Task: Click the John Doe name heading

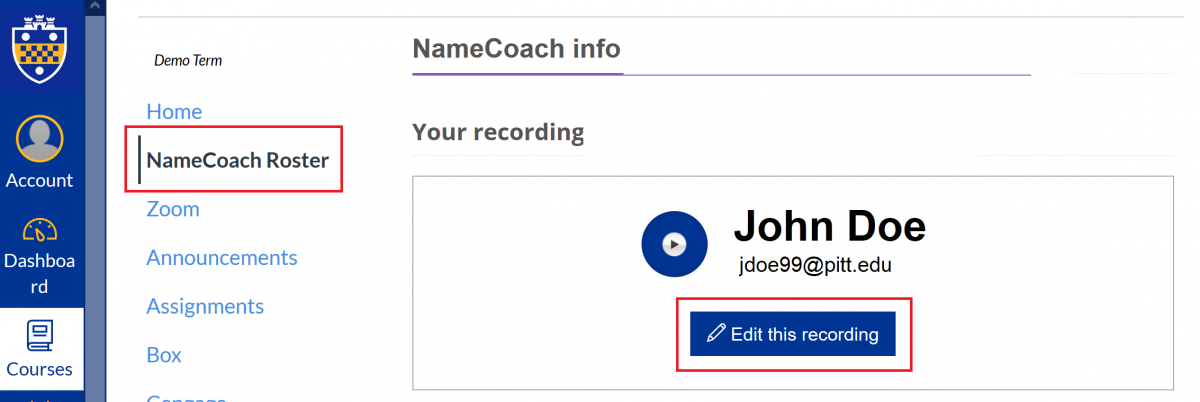Action: pos(830,227)
